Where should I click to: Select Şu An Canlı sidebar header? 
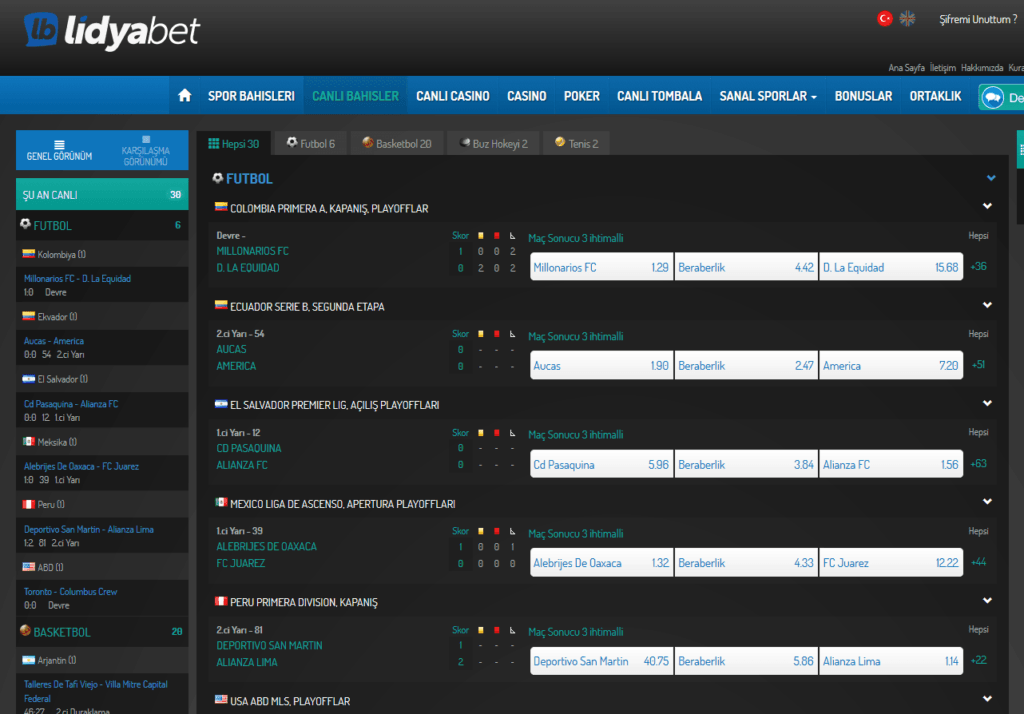coord(102,195)
